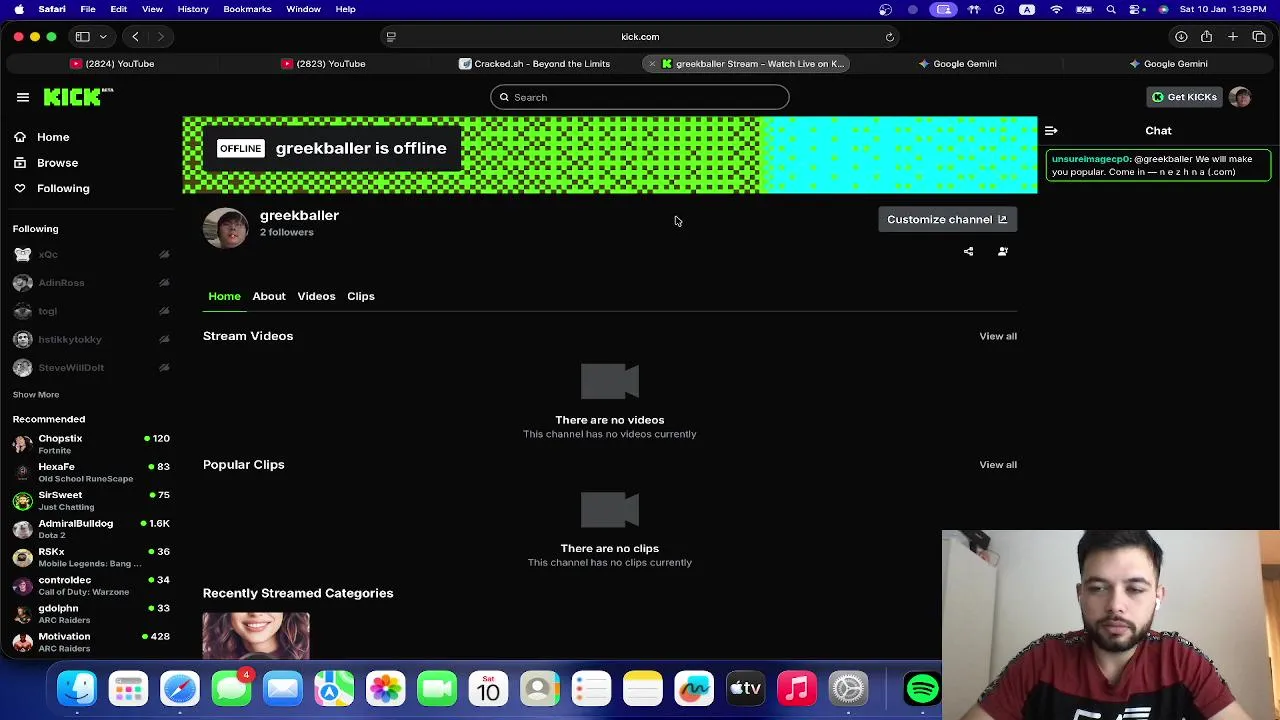The image size is (1280, 720).
Task: Open Messages from the Dock
Action: (x=231, y=688)
